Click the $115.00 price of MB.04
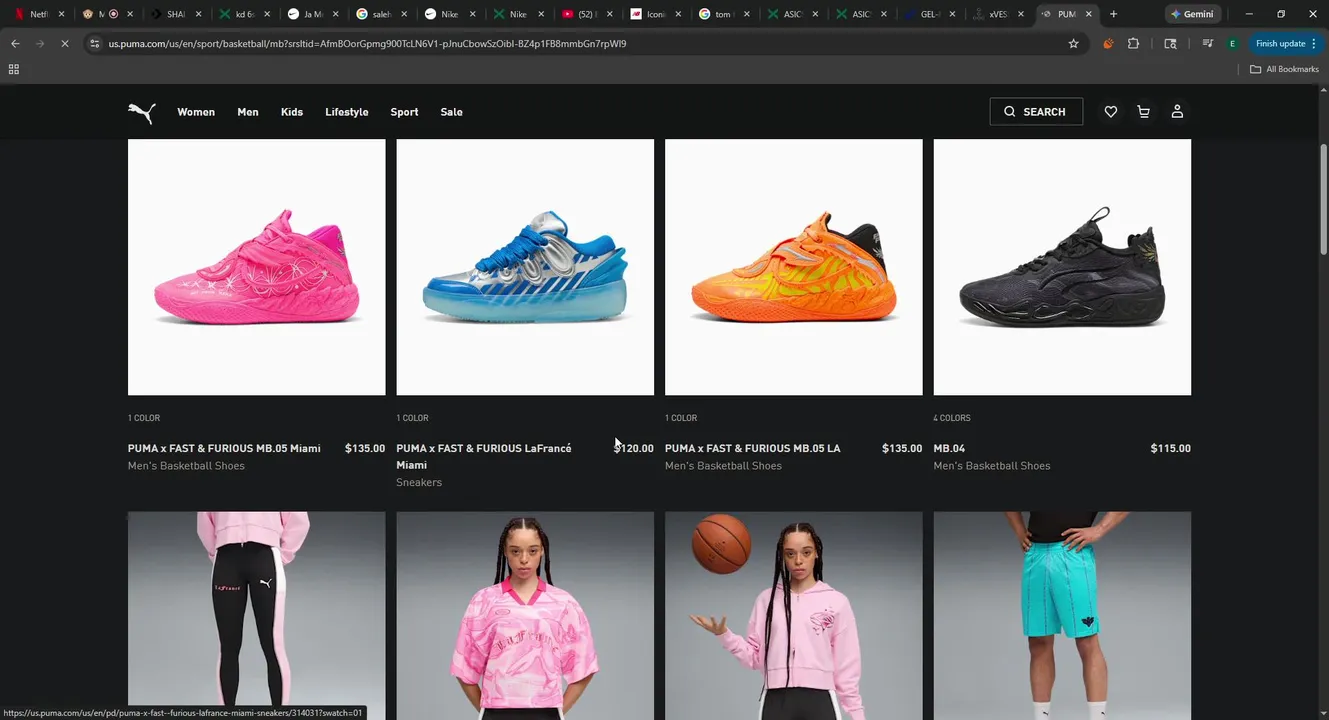This screenshot has height=720, width=1329. 1171,448
